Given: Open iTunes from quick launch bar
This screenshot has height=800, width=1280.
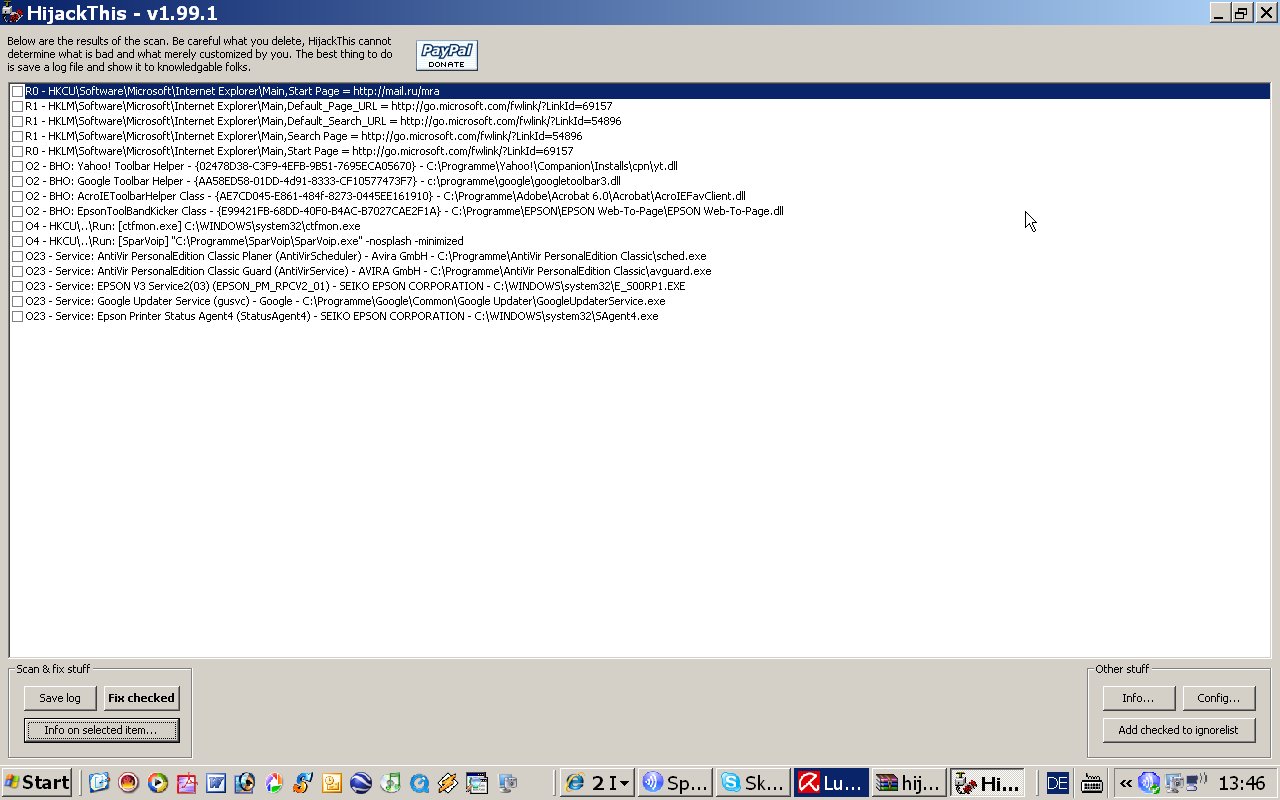Looking at the screenshot, I should (390, 783).
